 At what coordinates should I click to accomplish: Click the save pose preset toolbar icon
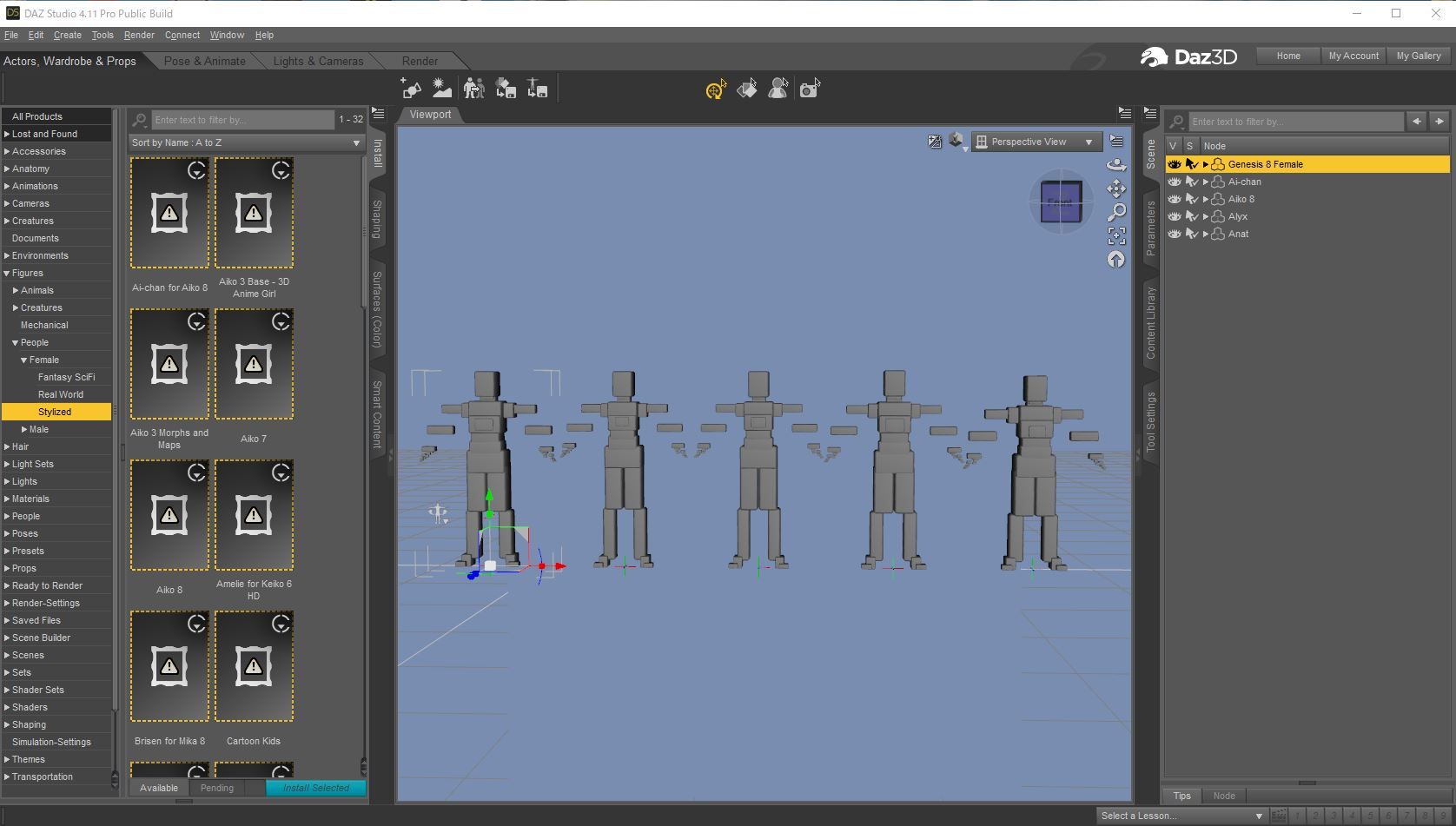pos(537,88)
